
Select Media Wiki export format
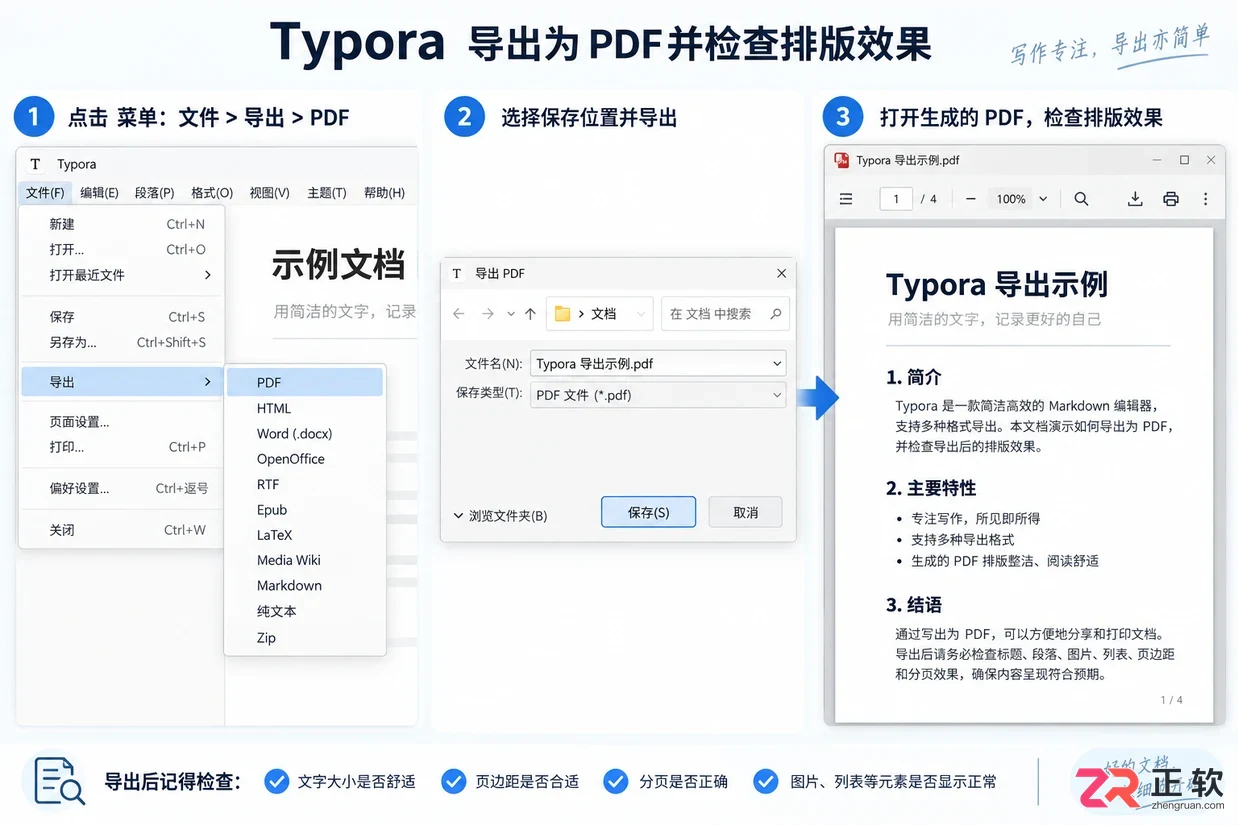305,560
